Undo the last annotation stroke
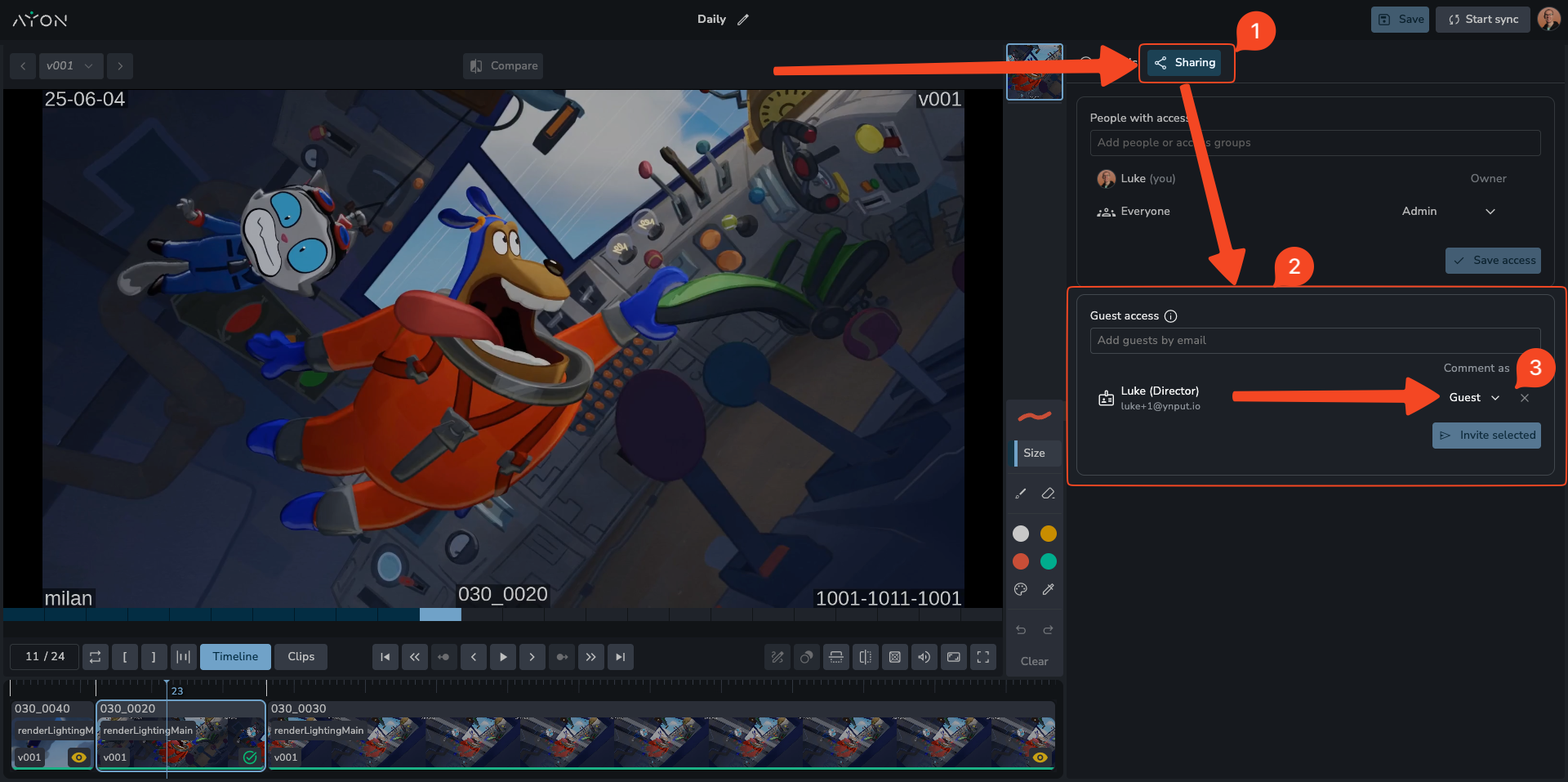The width and height of the screenshot is (1568, 782). pos(1021,630)
